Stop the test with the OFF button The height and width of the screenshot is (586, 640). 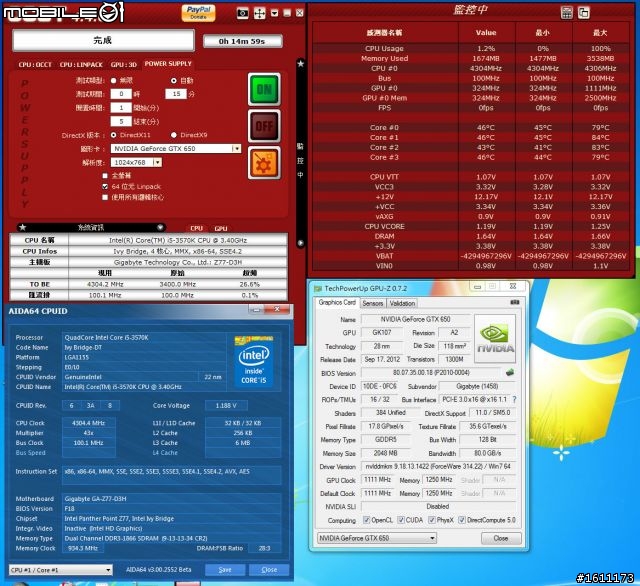point(264,126)
